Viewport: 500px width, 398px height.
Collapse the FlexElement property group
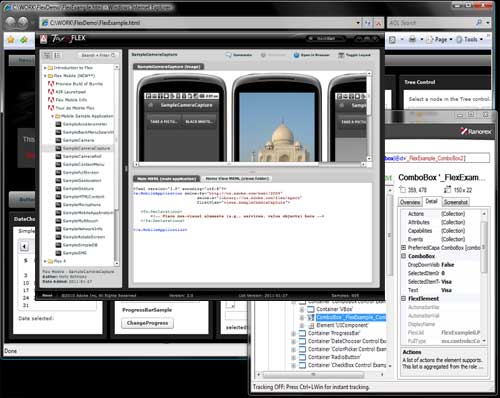click(x=403, y=298)
